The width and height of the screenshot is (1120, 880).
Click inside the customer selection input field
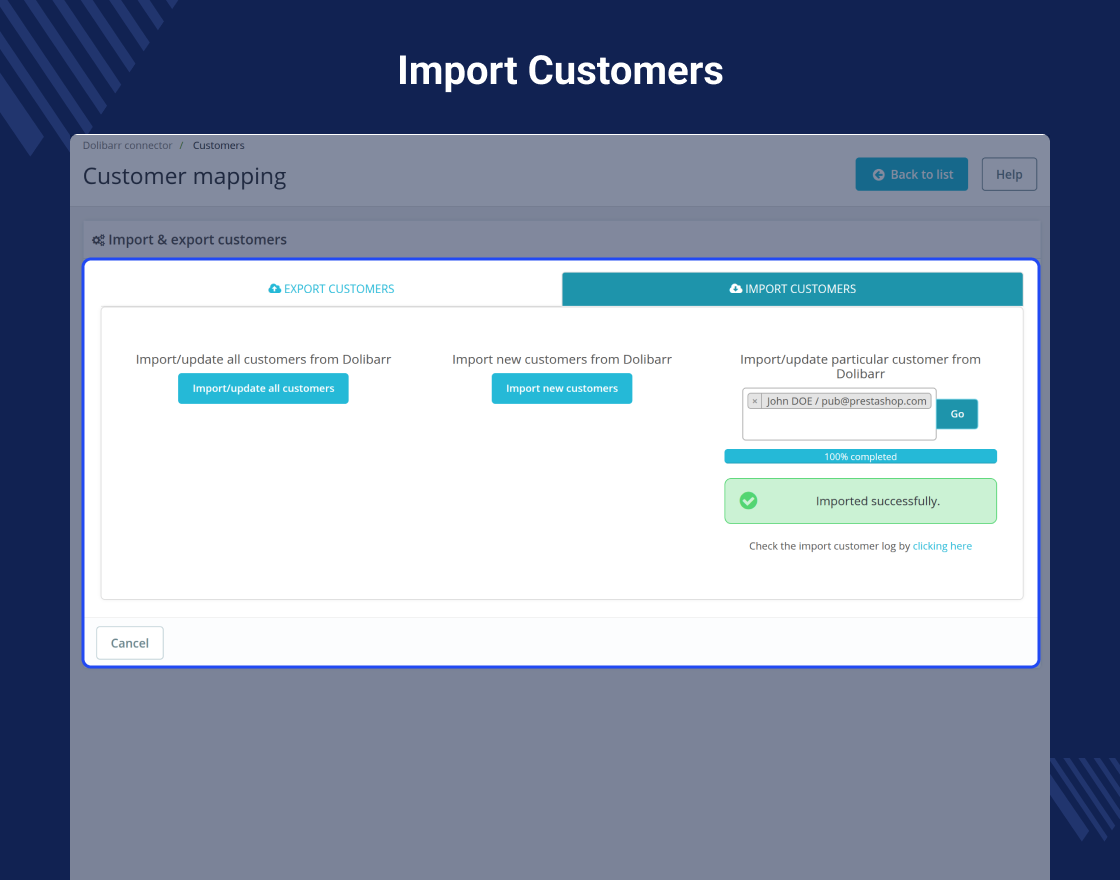click(x=839, y=425)
